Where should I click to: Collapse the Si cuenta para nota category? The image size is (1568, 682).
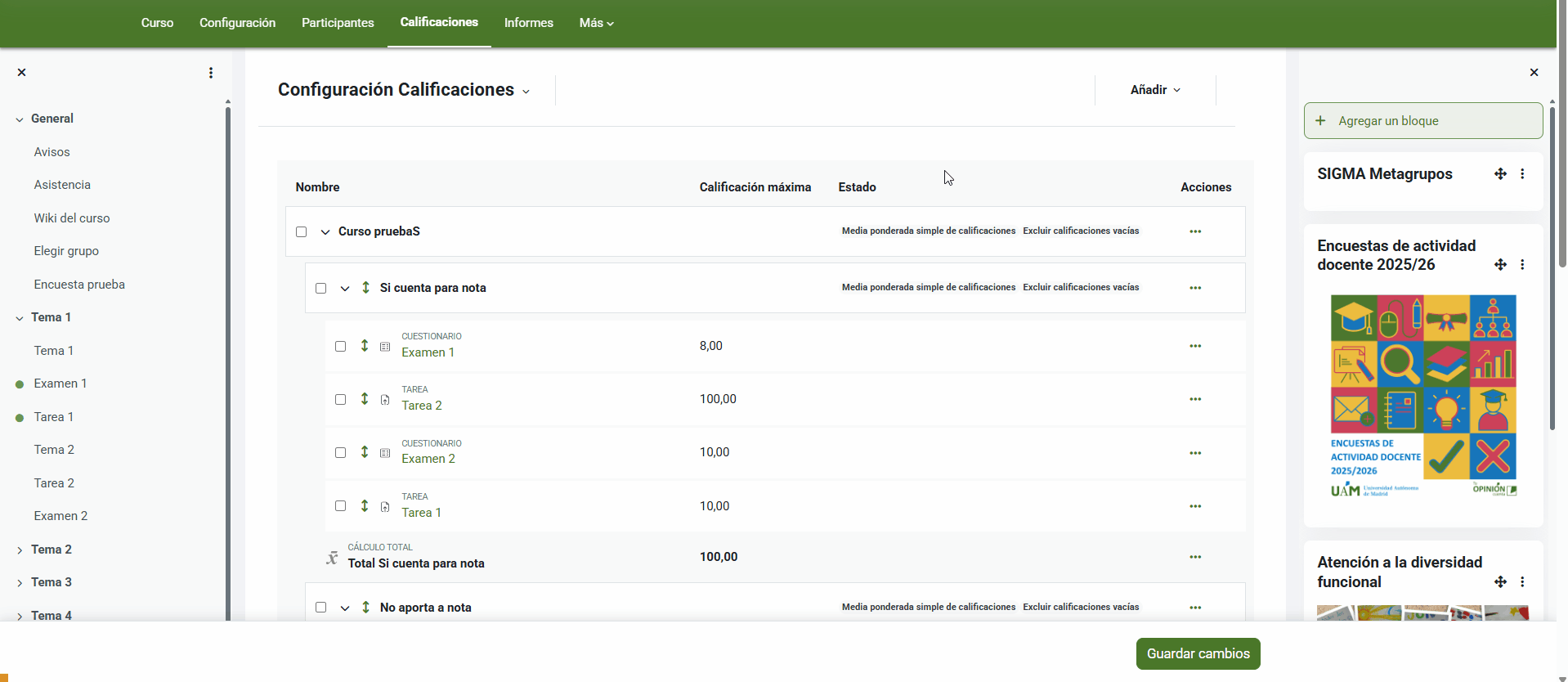[x=345, y=289]
